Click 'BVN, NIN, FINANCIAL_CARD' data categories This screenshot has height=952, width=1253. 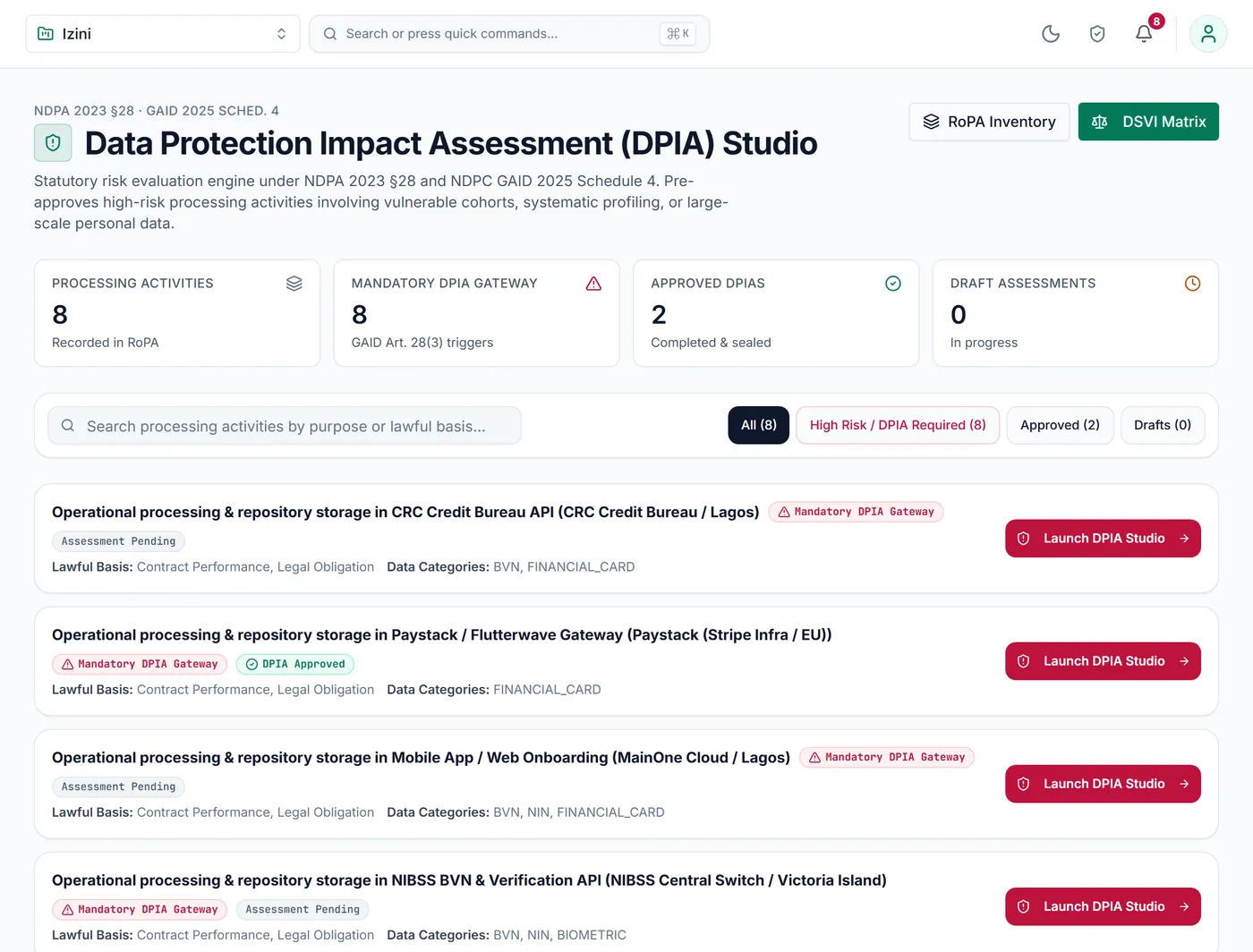point(579,812)
